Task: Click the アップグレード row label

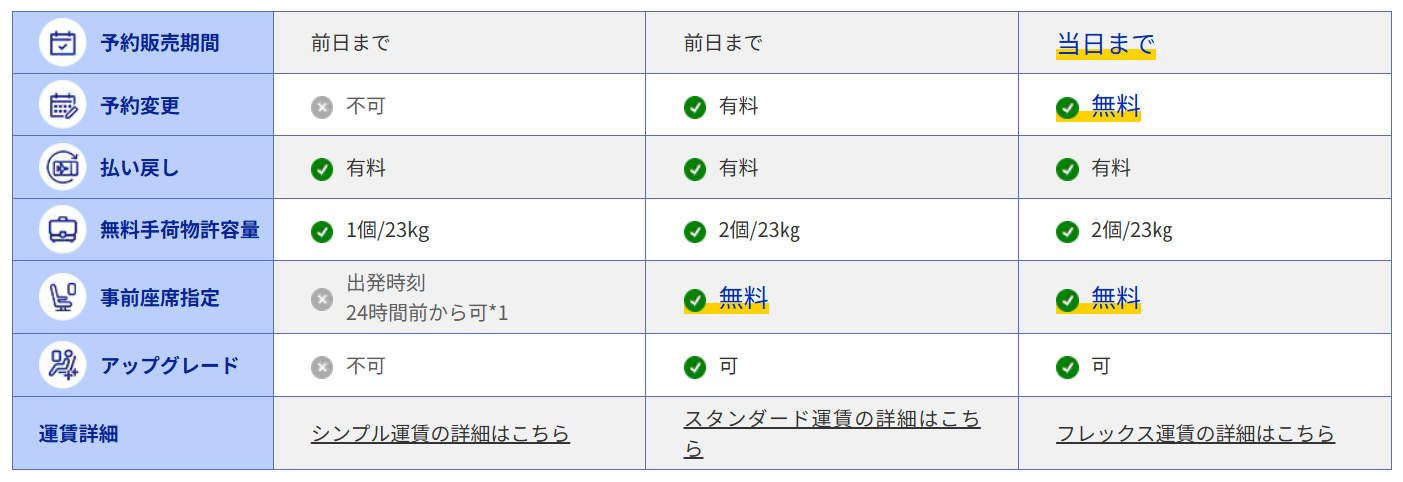Action: pyautogui.click(x=170, y=365)
